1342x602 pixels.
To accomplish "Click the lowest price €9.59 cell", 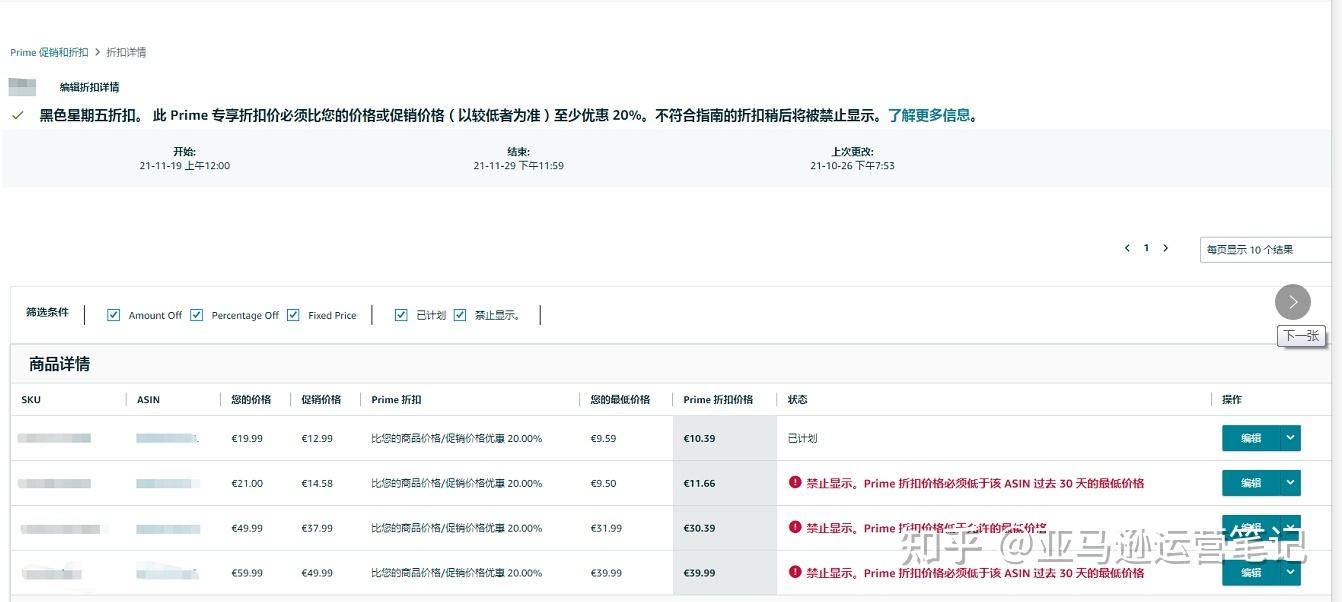I will pyautogui.click(x=603, y=439).
